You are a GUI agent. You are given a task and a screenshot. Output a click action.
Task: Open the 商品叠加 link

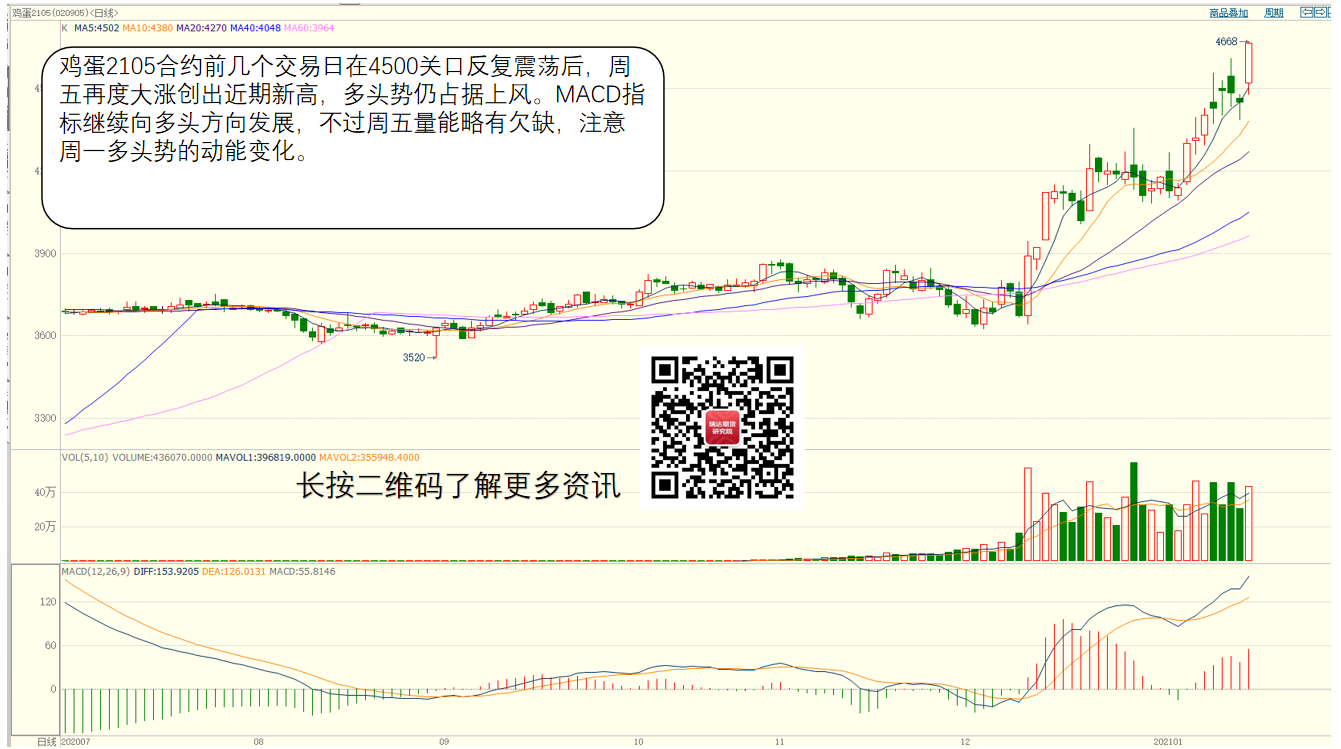click(1228, 13)
